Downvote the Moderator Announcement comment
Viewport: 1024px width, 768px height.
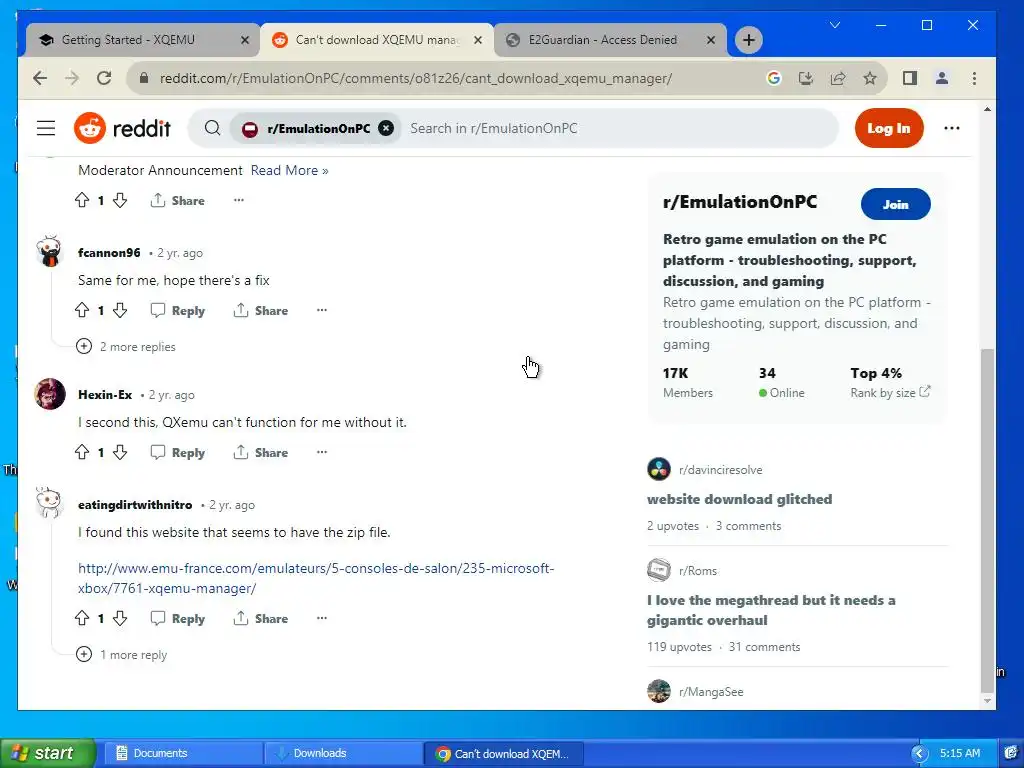(x=120, y=200)
